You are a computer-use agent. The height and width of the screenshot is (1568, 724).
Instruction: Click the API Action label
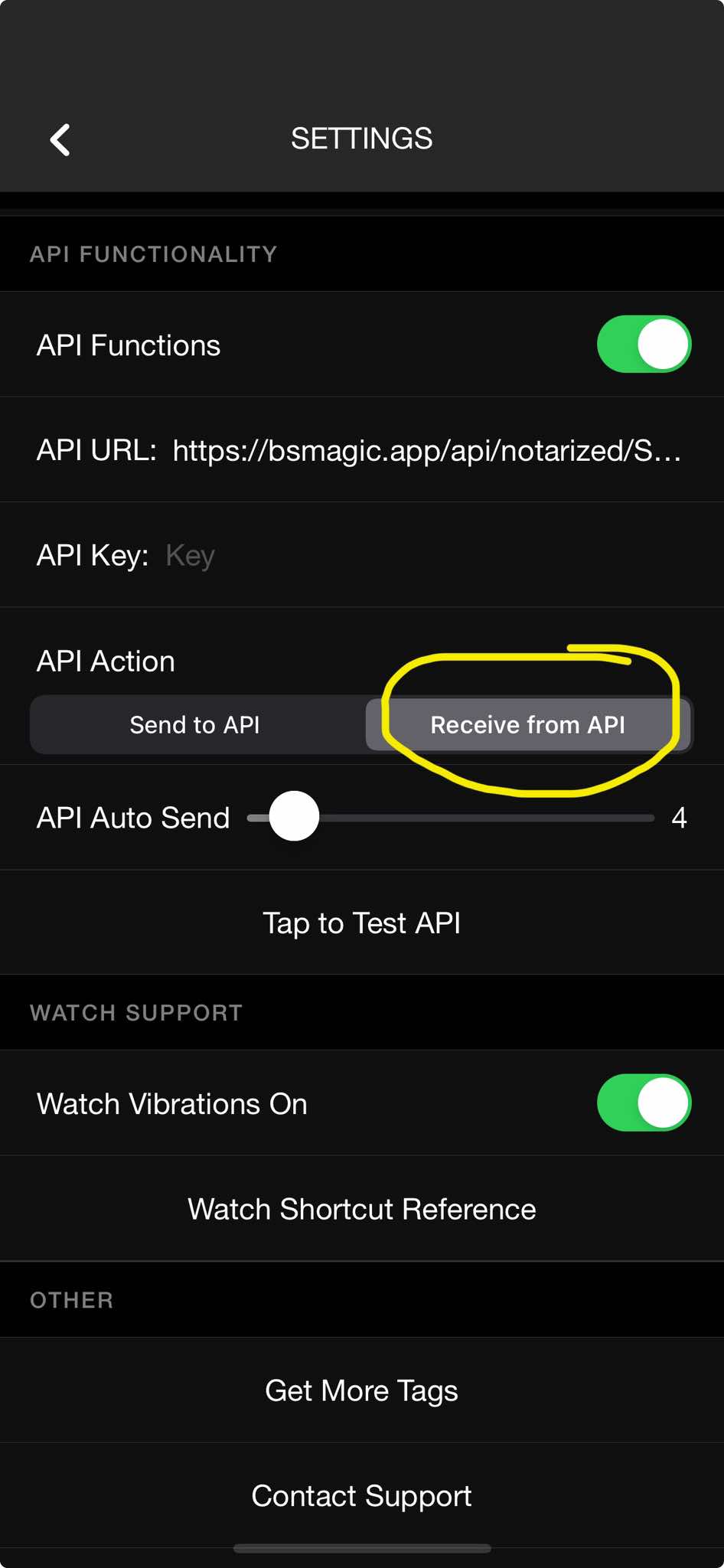[106, 661]
